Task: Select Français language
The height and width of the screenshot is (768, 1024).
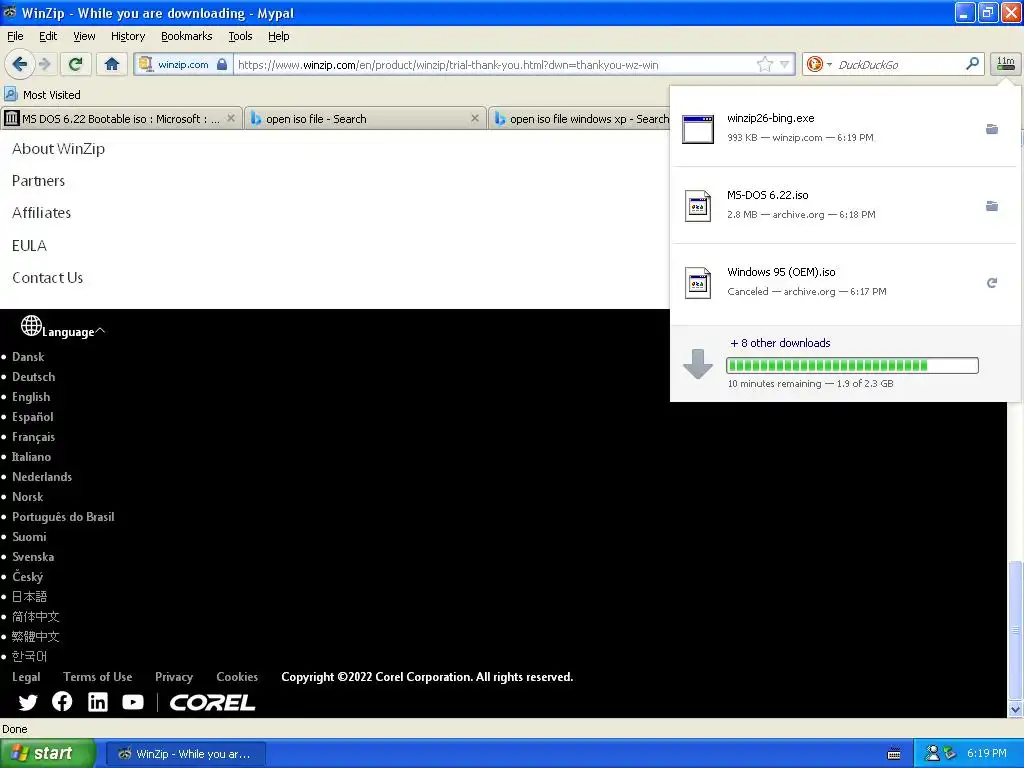Action: point(33,437)
